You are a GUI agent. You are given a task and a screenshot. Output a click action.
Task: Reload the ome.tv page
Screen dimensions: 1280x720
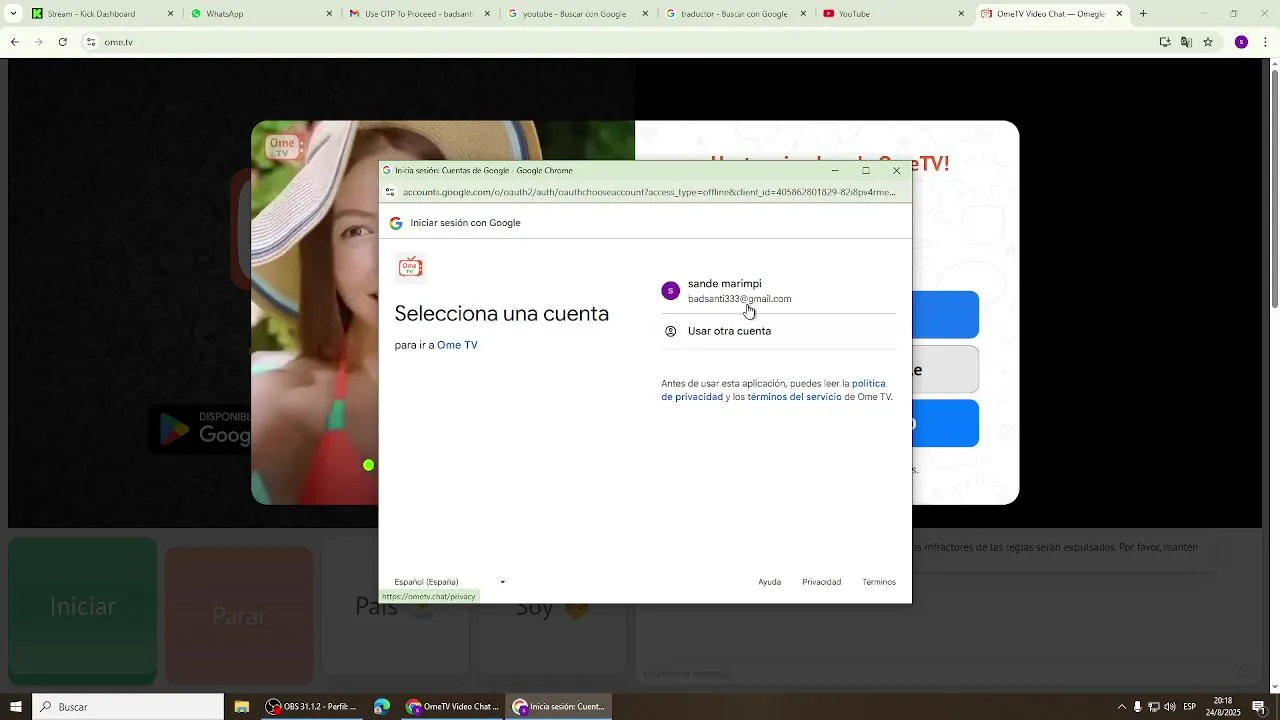point(62,42)
